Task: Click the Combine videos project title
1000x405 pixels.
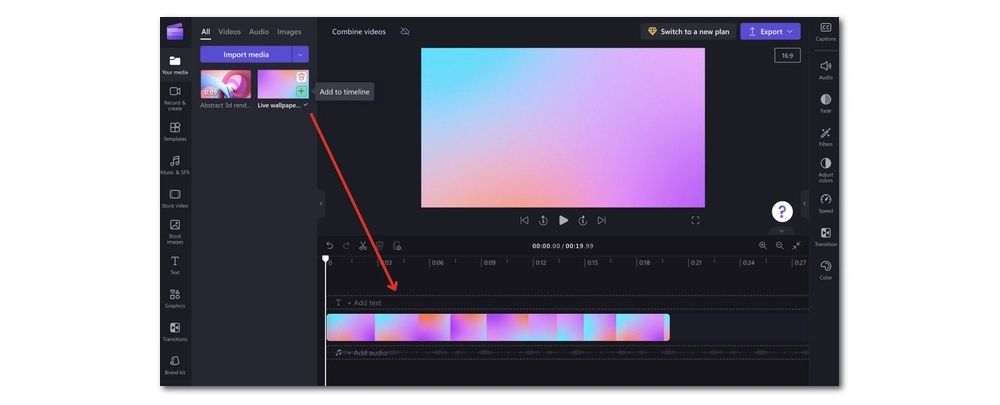Action: tap(358, 31)
